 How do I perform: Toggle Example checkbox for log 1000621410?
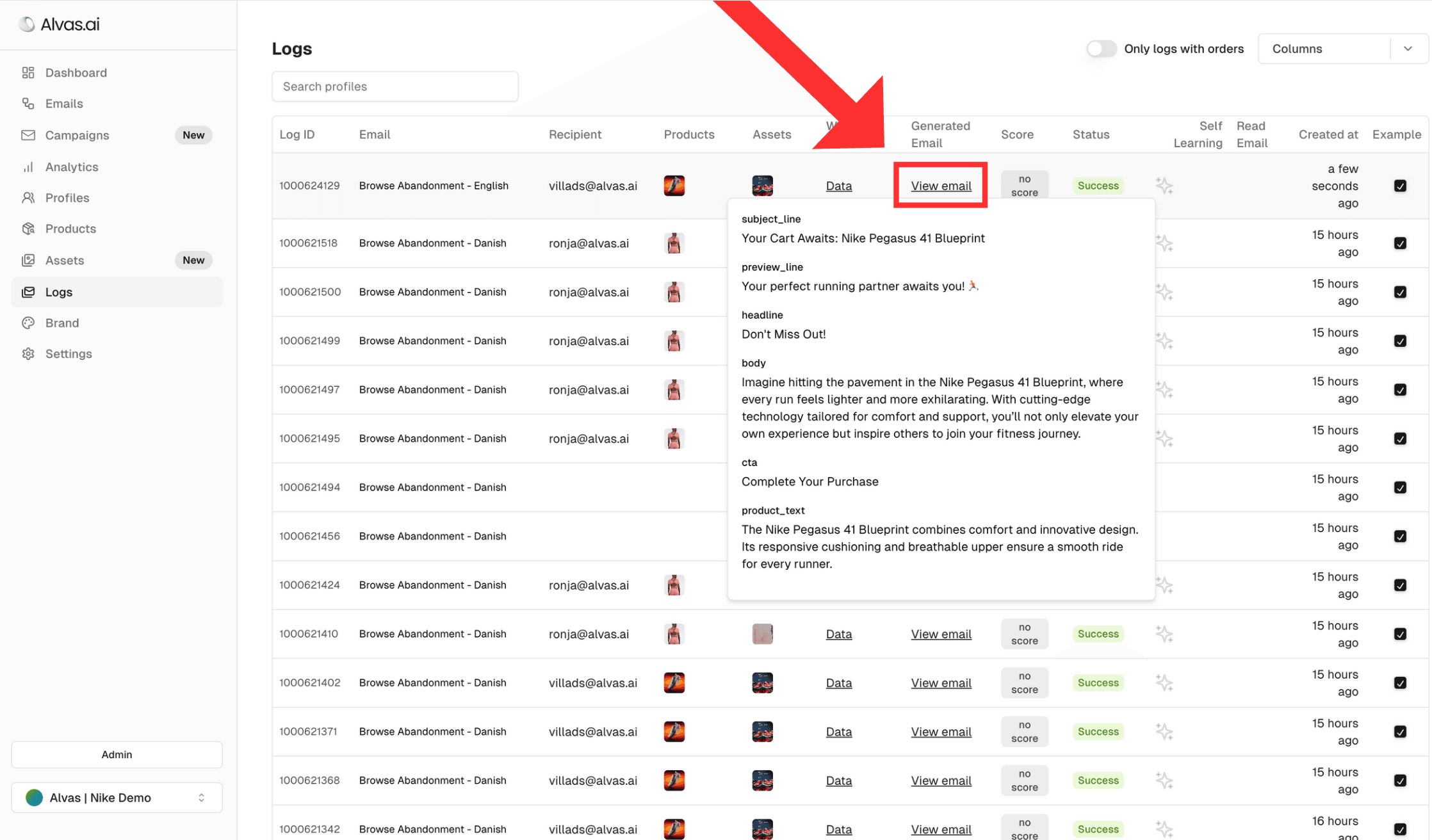click(1400, 634)
